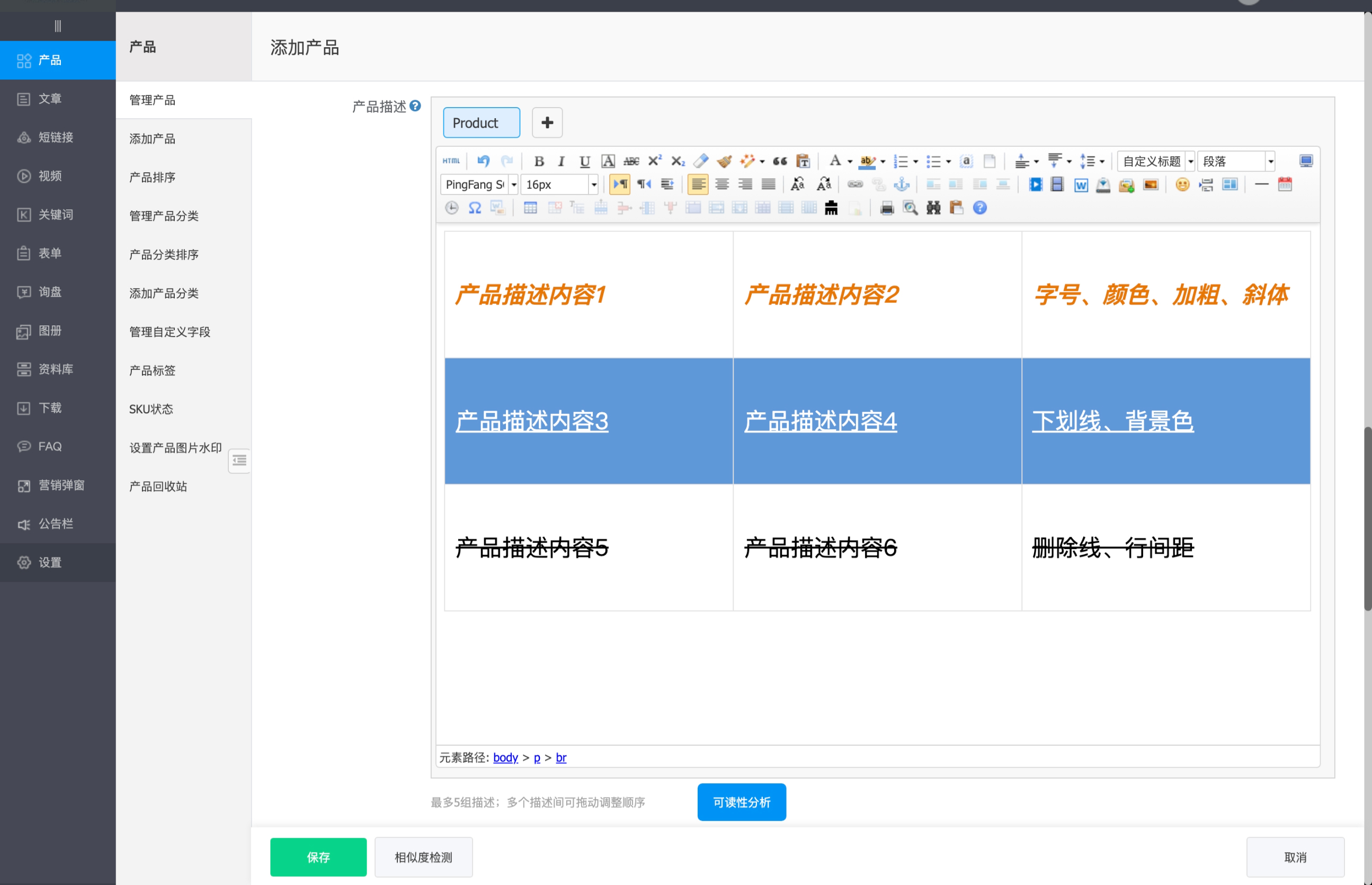The image size is (1372, 885).
Task: Toggle bold formatting in editor toolbar
Action: coord(538,162)
